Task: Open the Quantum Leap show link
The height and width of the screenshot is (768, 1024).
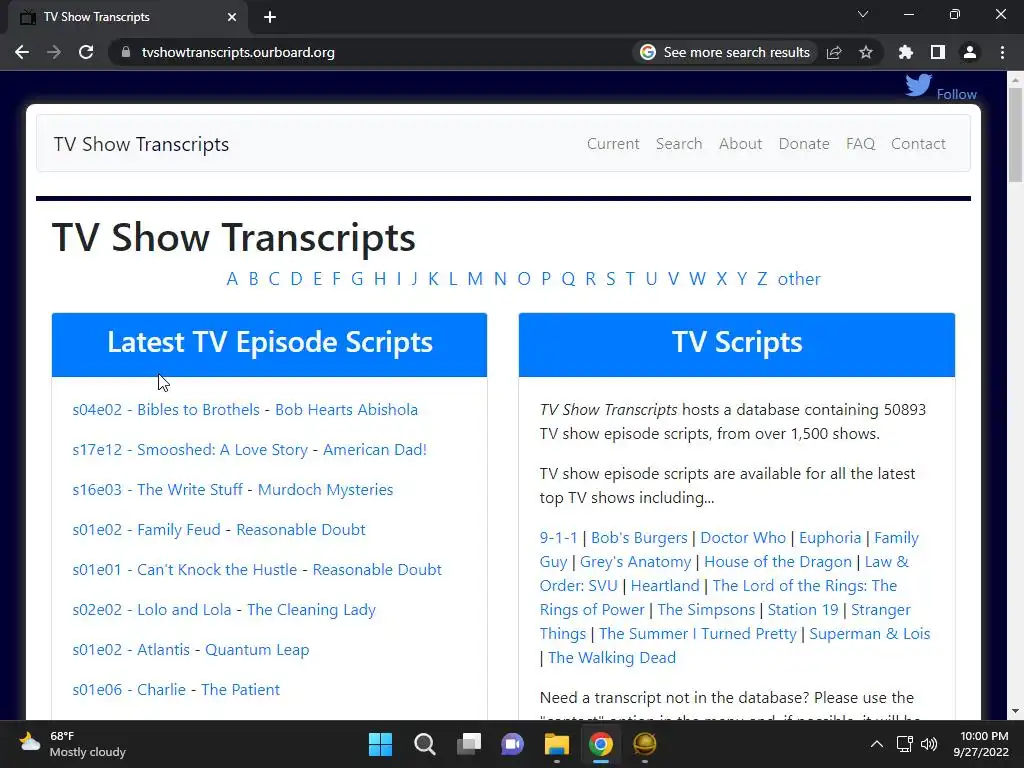Action: click(x=257, y=649)
